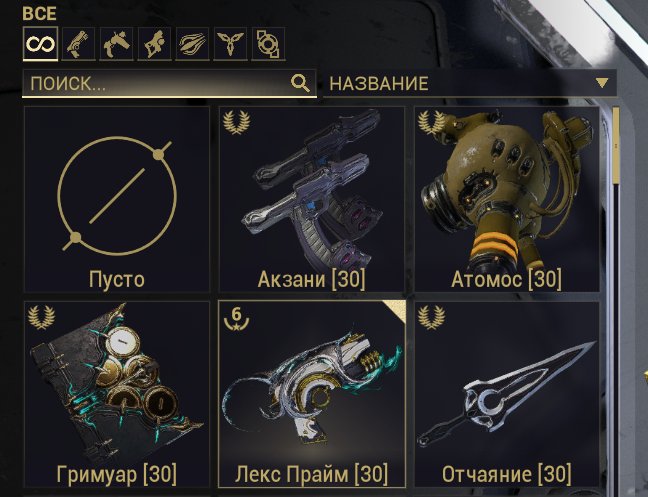Pick the winged emblem filter icon
648x497 pixels.
coord(230,44)
